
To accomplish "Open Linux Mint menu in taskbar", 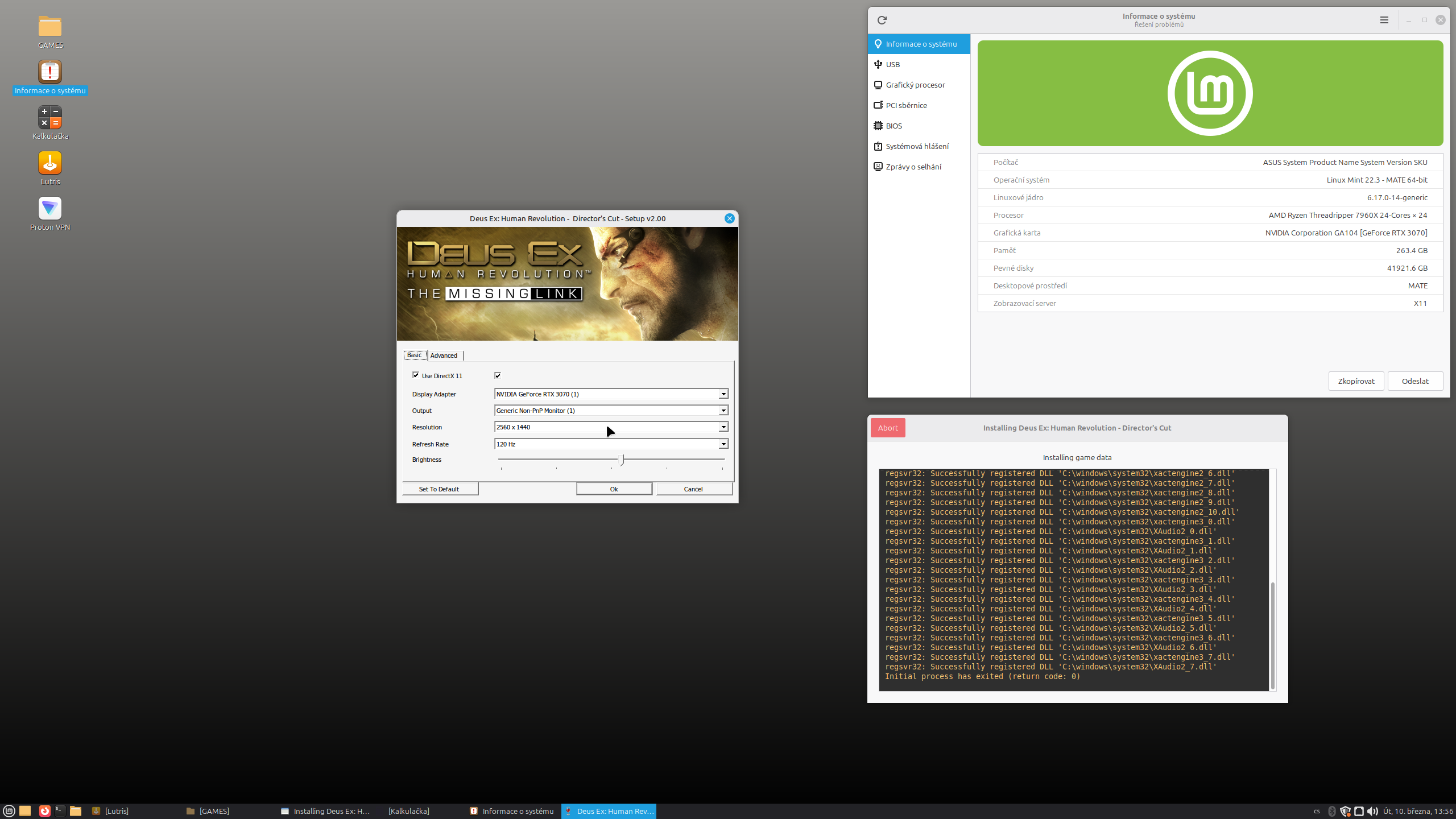I will tap(9, 811).
